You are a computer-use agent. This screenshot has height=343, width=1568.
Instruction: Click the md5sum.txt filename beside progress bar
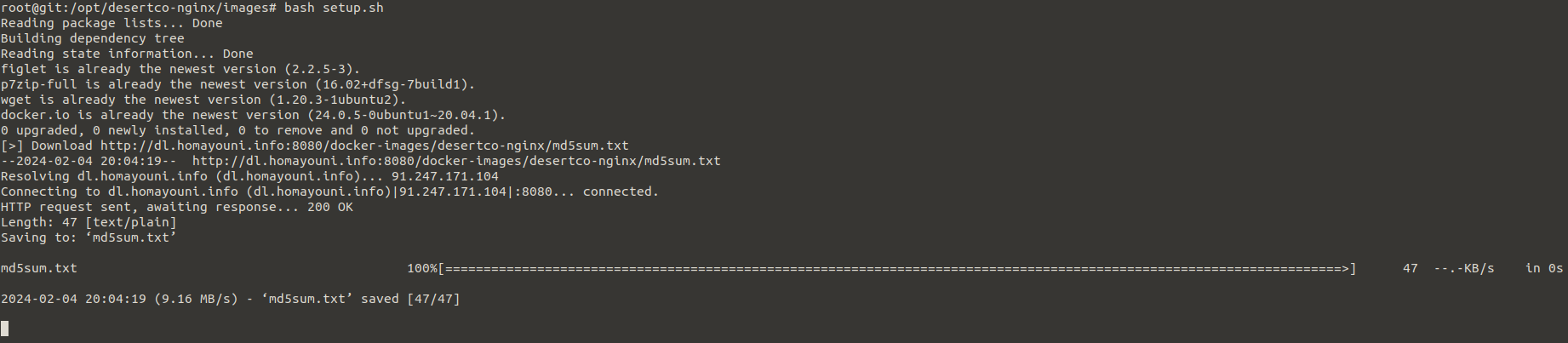[39, 268]
